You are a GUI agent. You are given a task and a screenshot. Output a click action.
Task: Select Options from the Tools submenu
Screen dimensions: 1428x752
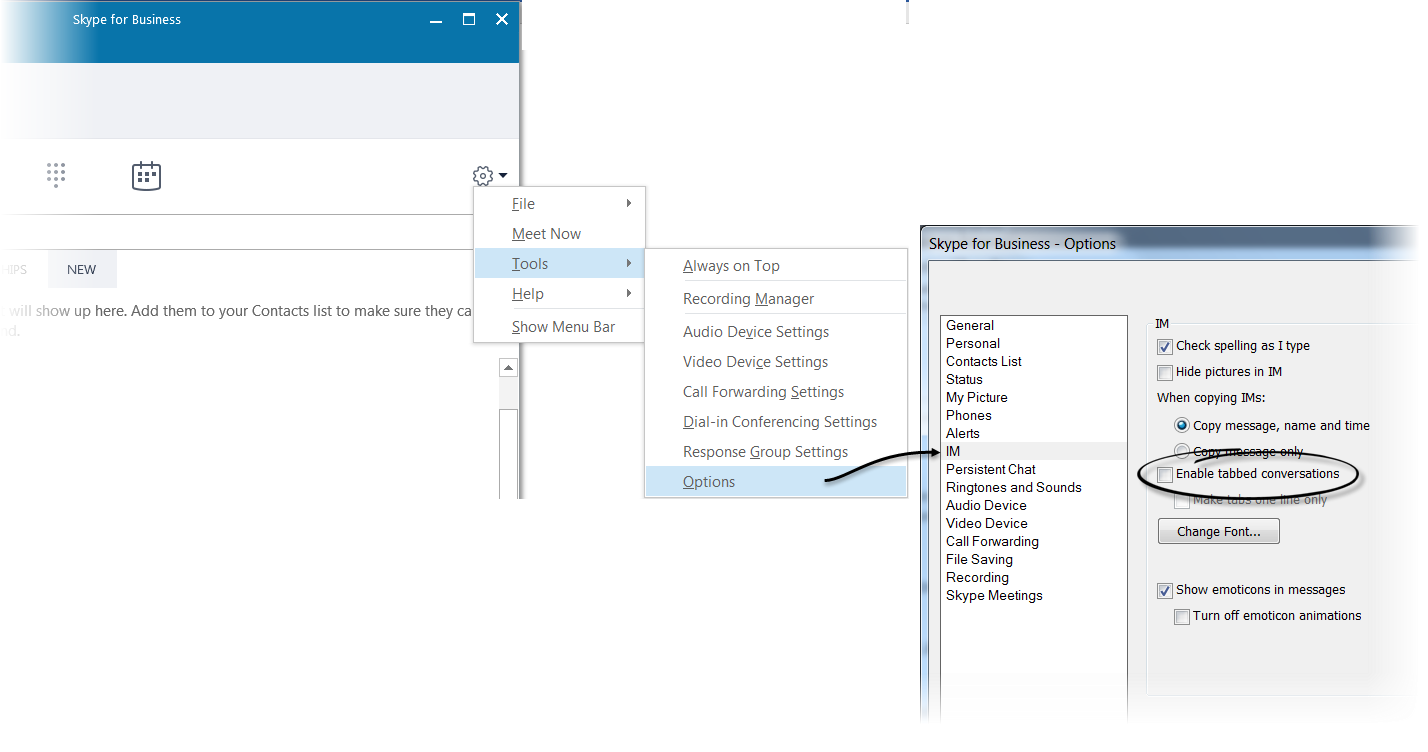(x=708, y=481)
